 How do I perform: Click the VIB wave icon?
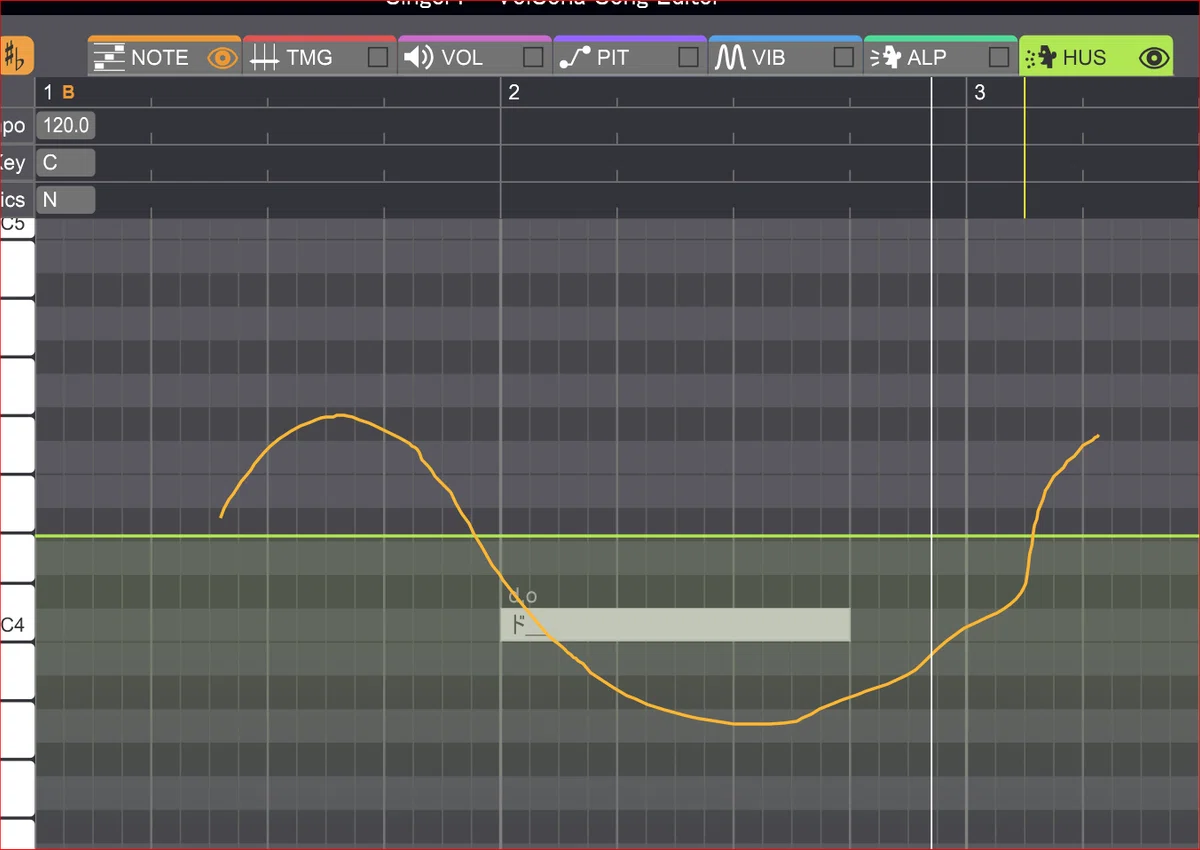coord(730,58)
